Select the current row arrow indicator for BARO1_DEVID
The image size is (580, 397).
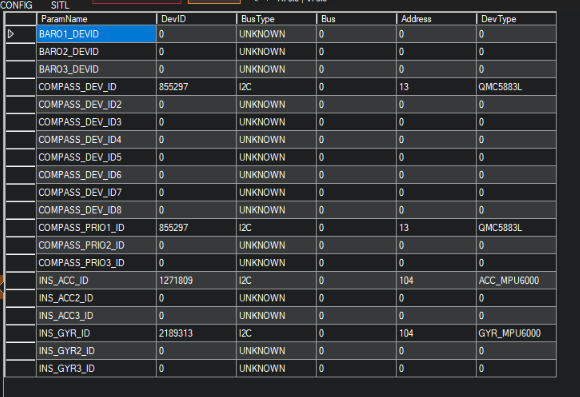tap(11, 34)
